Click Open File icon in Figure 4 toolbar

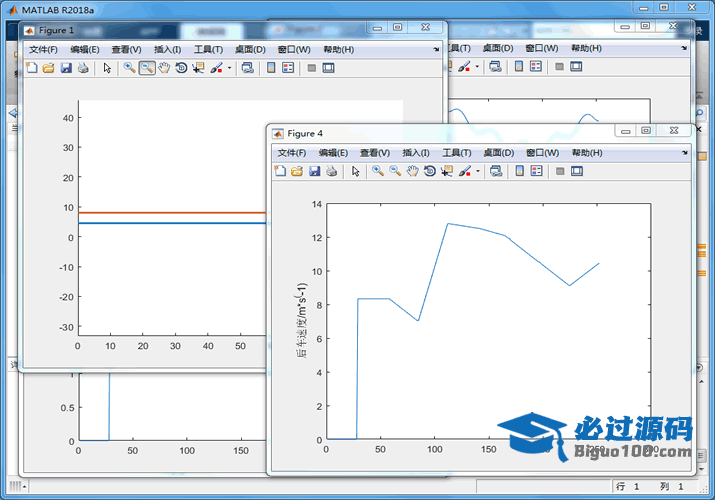(297, 171)
